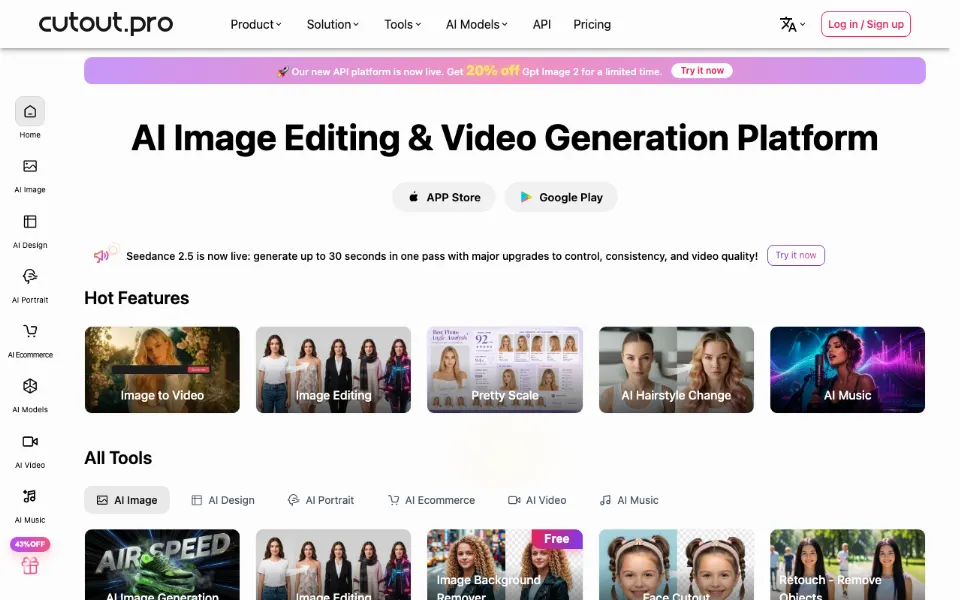960x600 pixels.
Task: Open the Image to Video hot feature
Action: (x=162, y=370)
